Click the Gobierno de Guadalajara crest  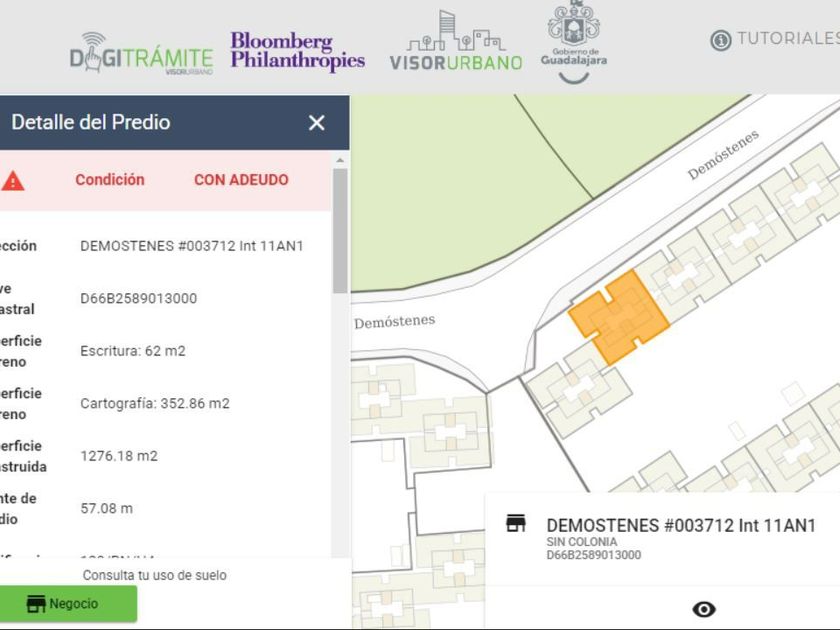[574, 40]
